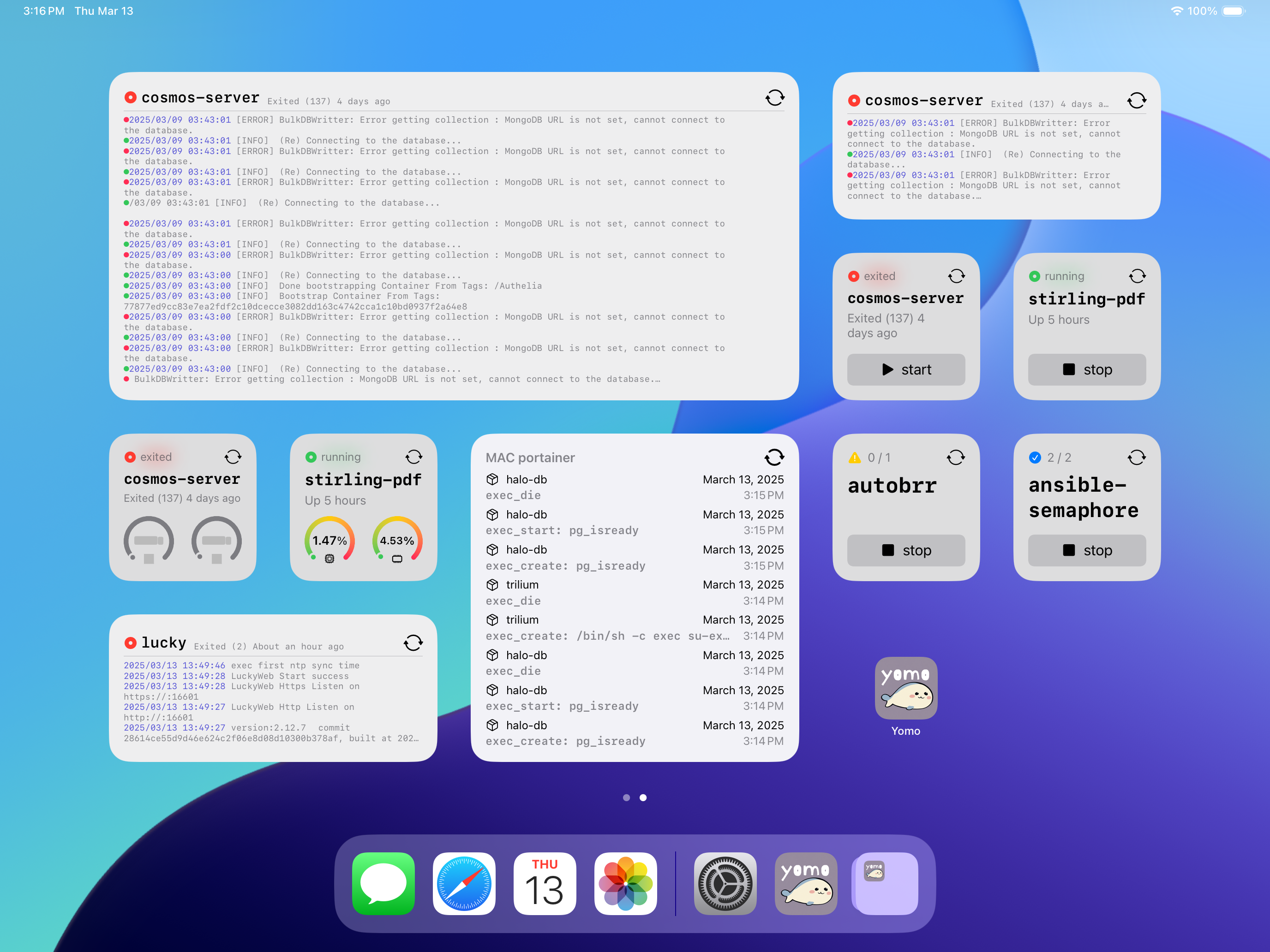Open Photos from the dock
This screenshot has width=1270, height=952.
tap(625, 883)
